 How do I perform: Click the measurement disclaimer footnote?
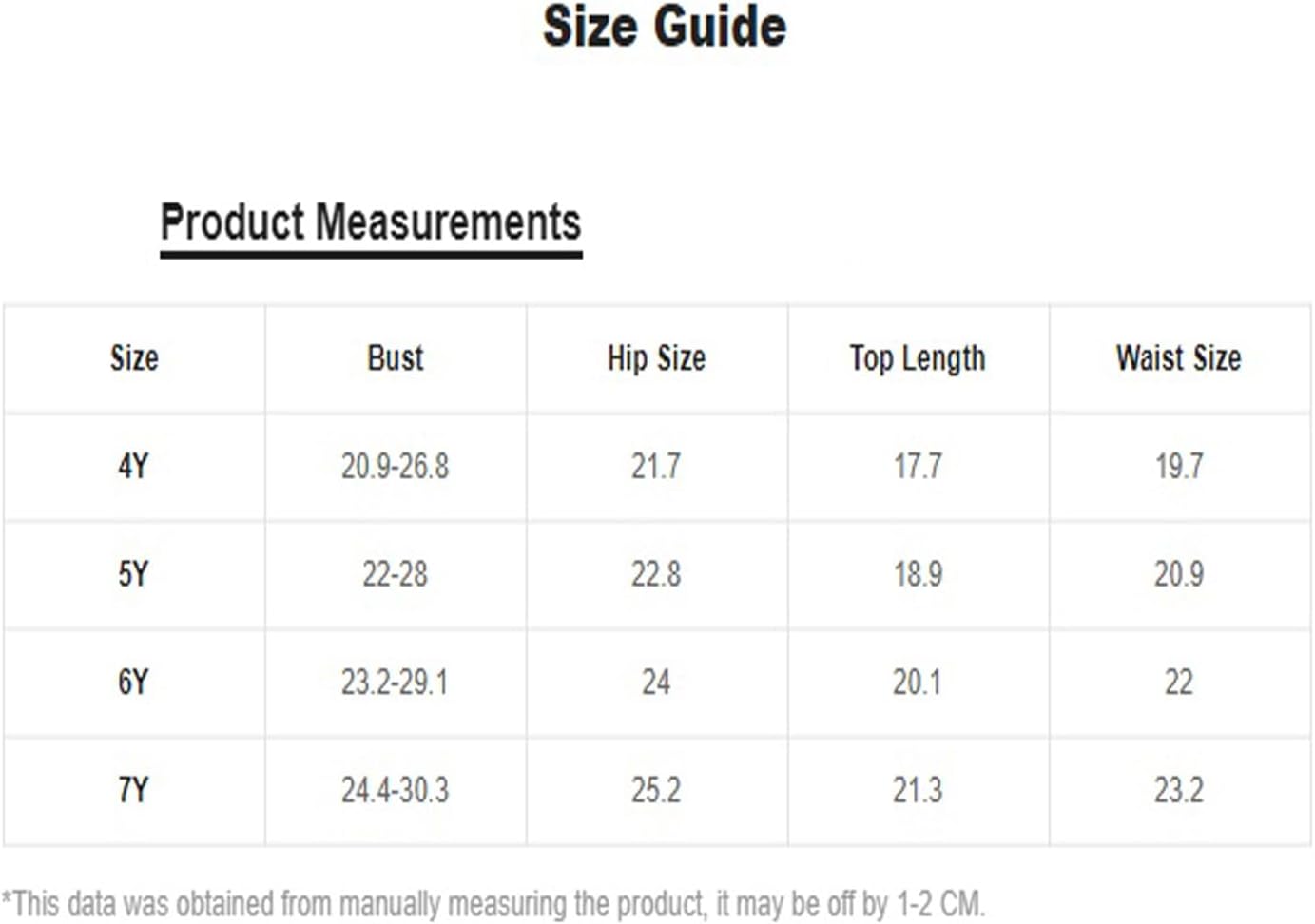493,903
